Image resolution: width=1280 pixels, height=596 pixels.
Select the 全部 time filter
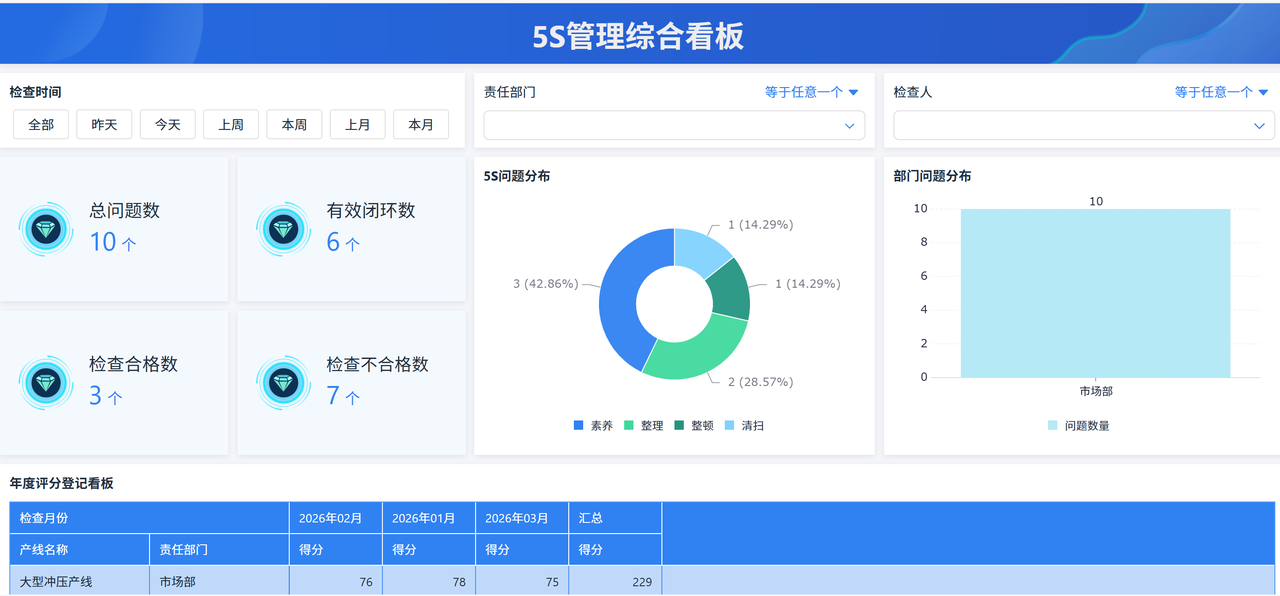tap(41, 125)
